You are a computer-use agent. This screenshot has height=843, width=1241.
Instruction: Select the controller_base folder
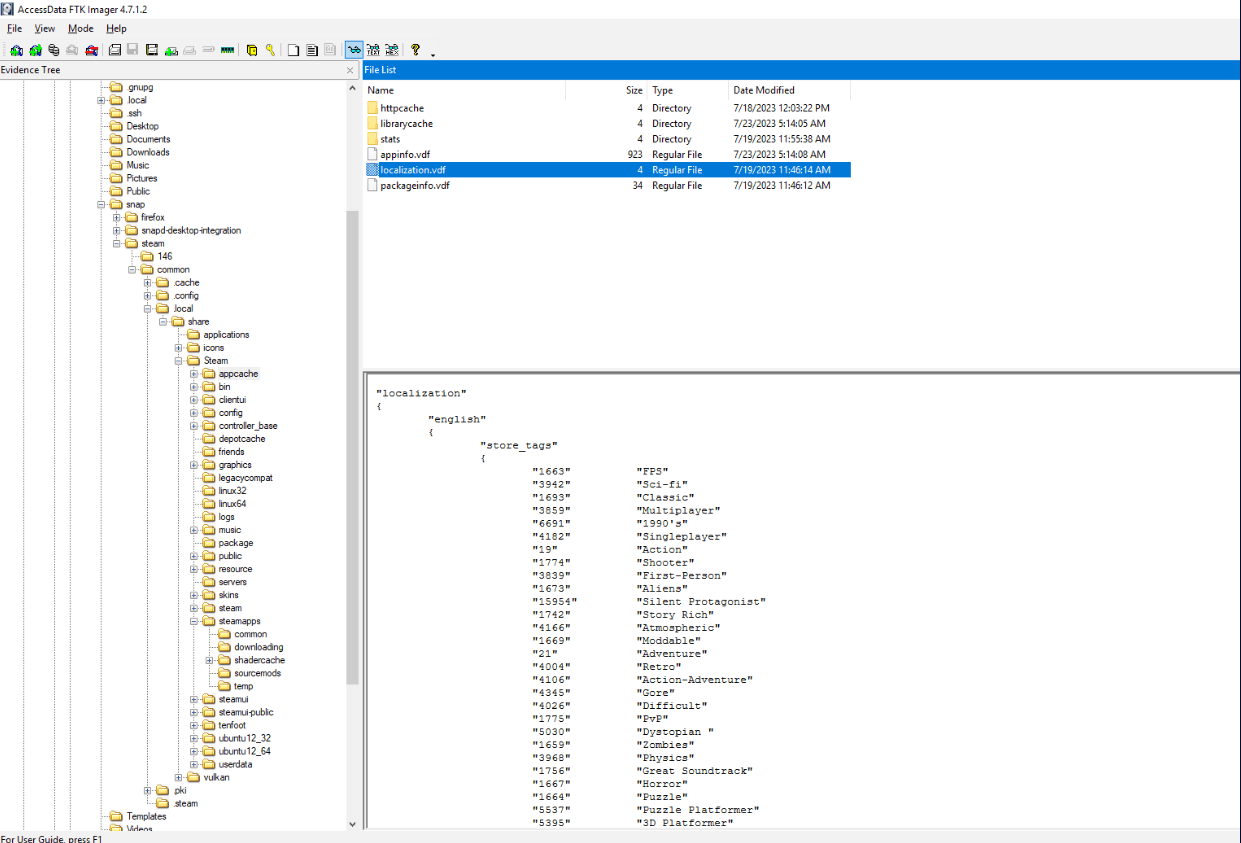click(248, 425)
